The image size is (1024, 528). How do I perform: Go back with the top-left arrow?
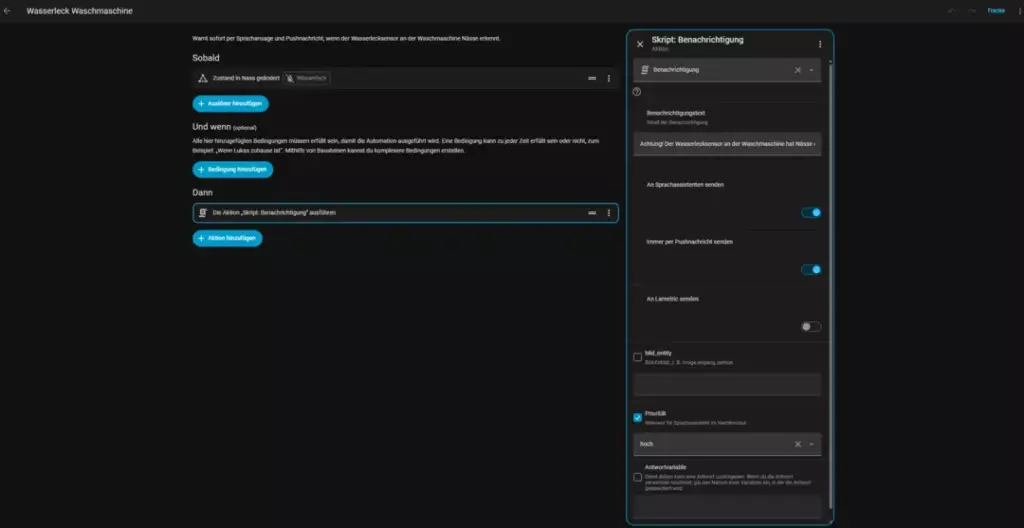[x=7, y=11]
